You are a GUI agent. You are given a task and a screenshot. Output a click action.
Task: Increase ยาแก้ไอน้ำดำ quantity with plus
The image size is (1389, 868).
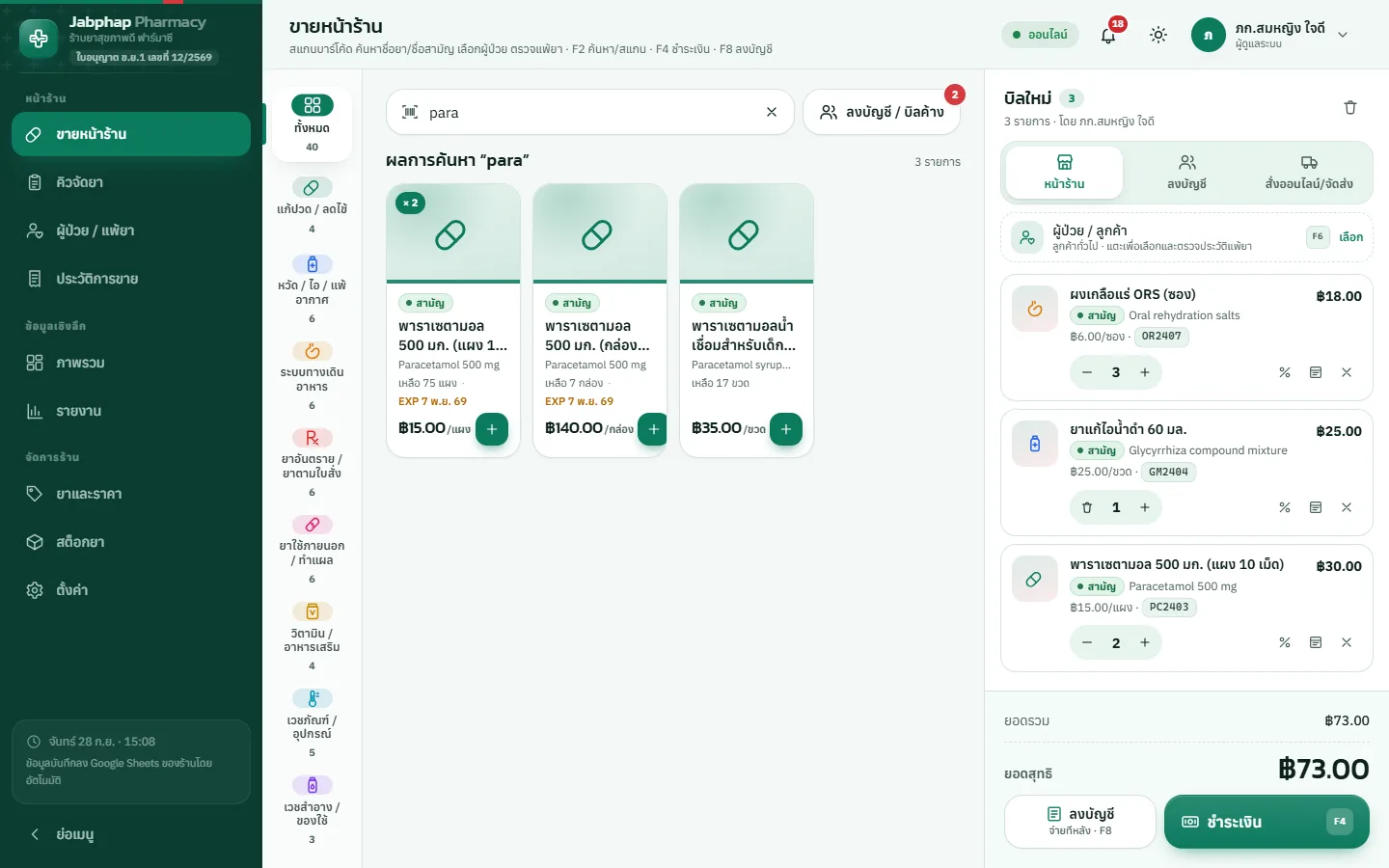point(1145,507)
